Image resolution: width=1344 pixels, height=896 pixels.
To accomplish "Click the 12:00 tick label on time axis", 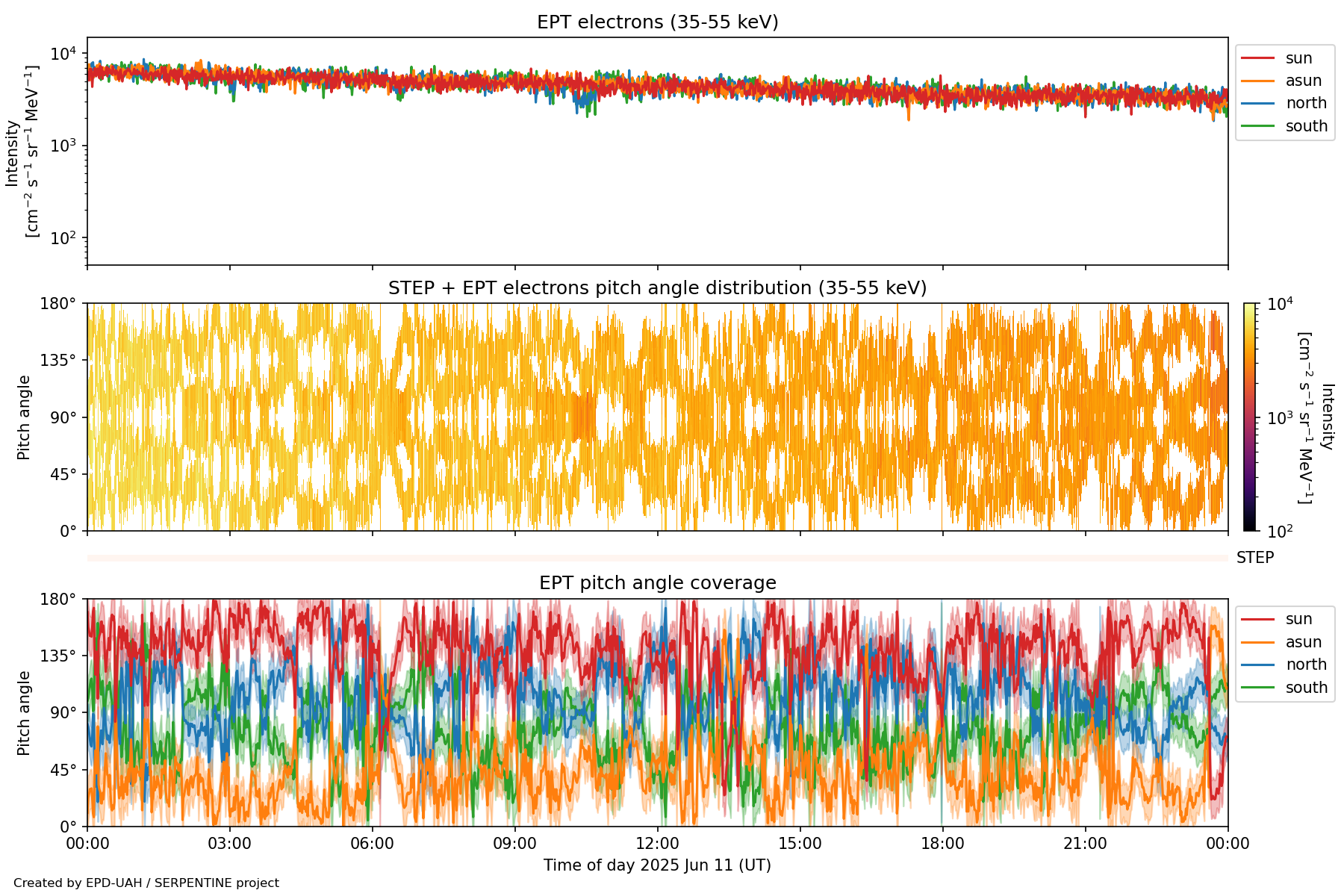I will click(x=657, y=844).
